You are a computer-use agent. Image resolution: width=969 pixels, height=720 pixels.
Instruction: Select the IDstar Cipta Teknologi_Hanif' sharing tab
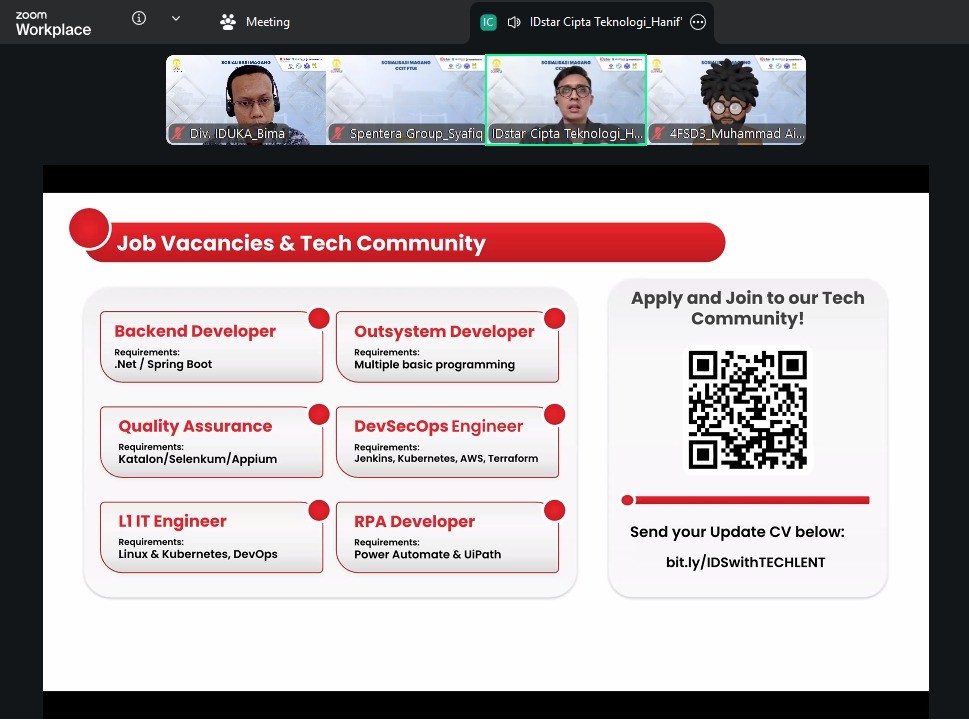[x=592, y=22]
